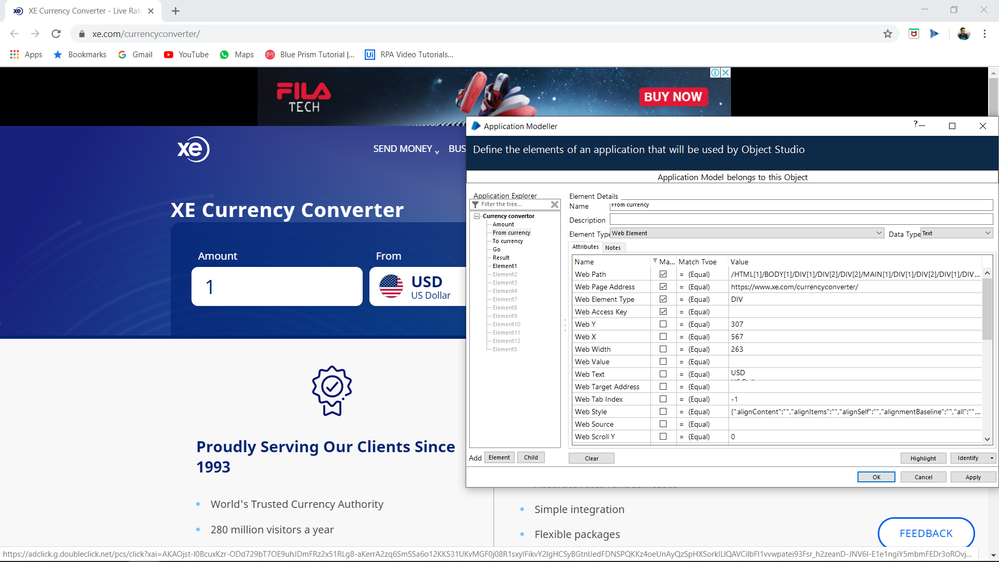The image size is (999, 562).
Task: Check Match for Web Tab Index
Action: coord(663,399)
